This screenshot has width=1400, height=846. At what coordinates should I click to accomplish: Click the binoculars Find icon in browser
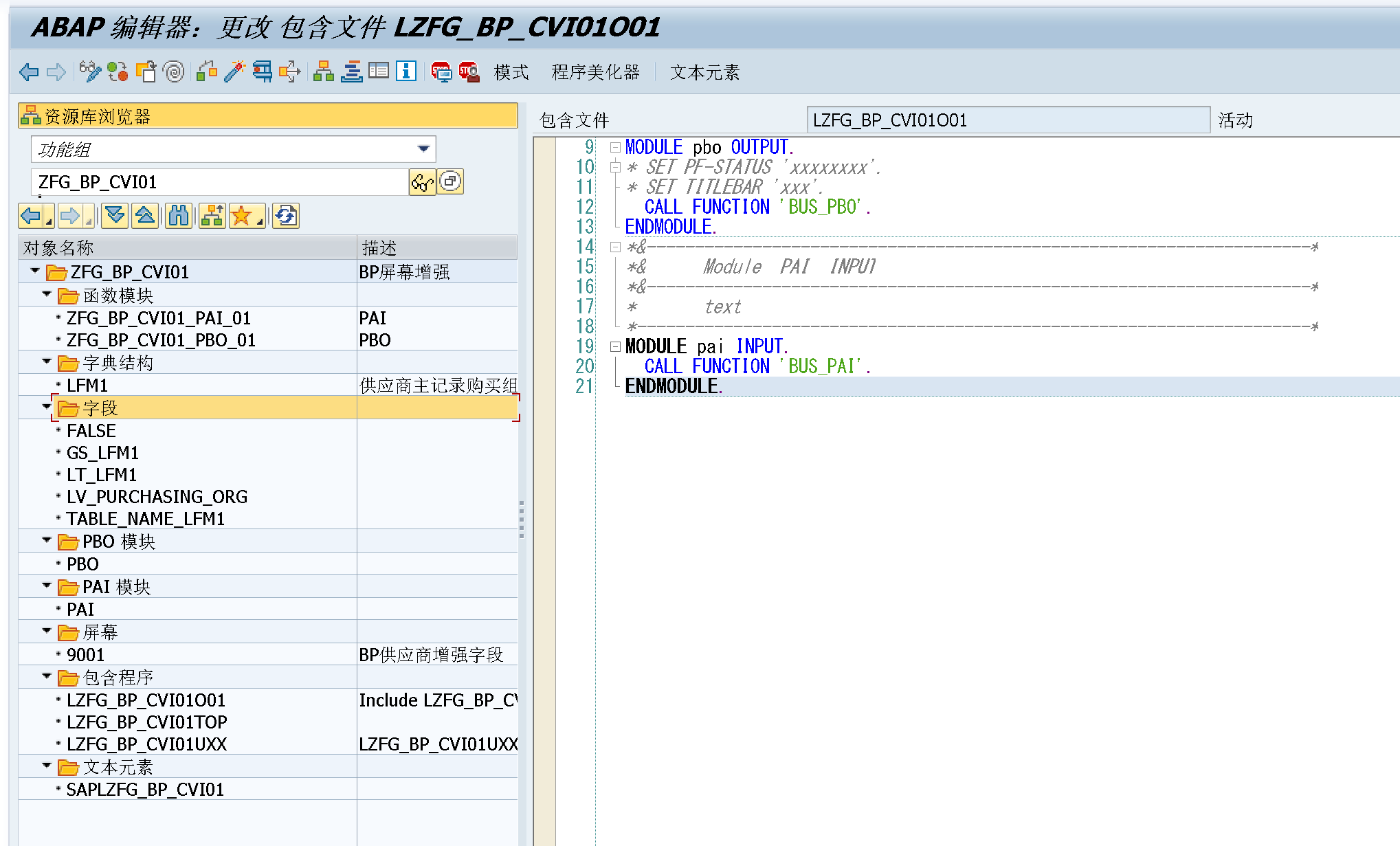pos(179,216)
